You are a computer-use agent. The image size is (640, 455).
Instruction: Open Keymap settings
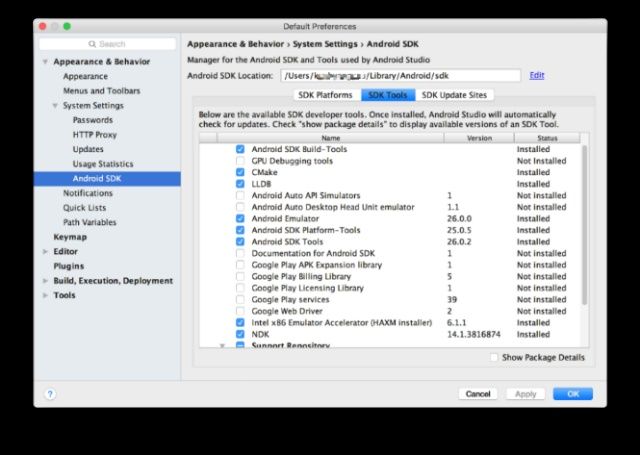coord(70,237)
